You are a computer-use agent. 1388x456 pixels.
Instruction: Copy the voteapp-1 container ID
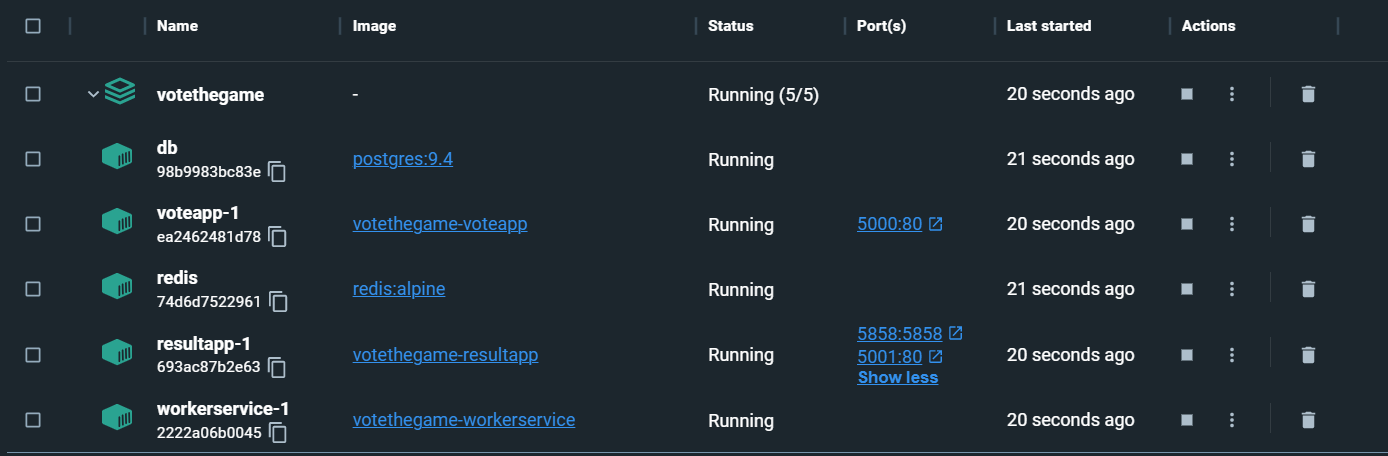pos(277,237)
